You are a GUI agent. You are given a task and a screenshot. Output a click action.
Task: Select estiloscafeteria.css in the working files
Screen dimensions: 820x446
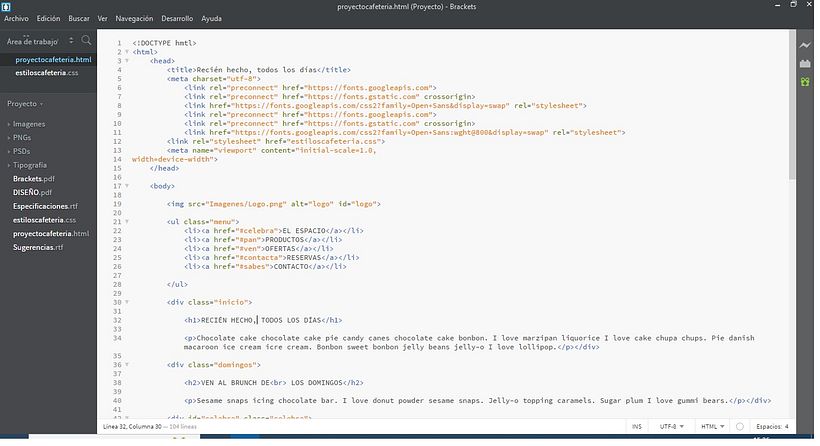(46, 73)
